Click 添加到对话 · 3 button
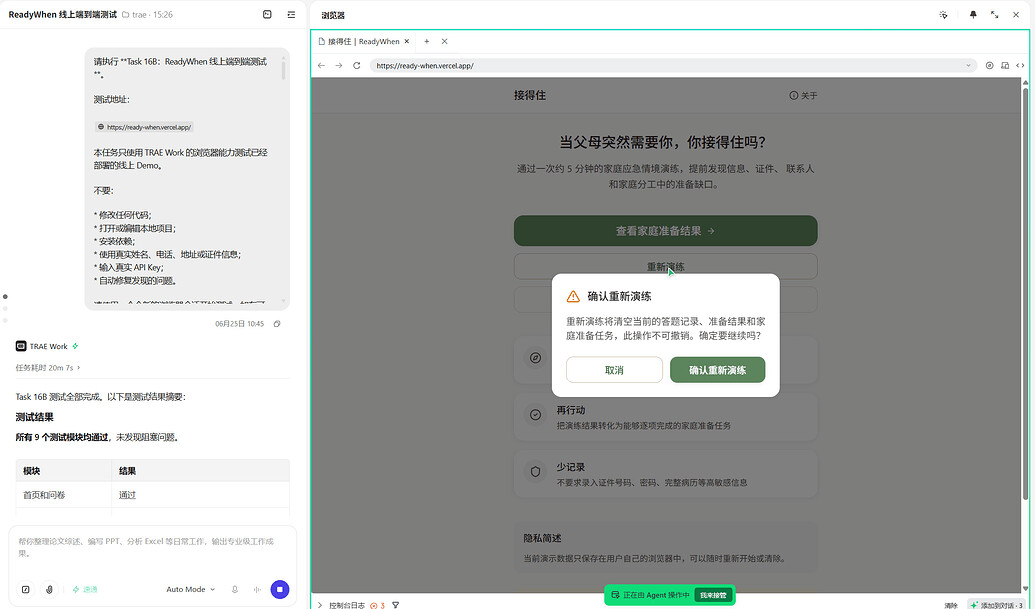The width and height of the screenshot is (1035, 609). 996,605
